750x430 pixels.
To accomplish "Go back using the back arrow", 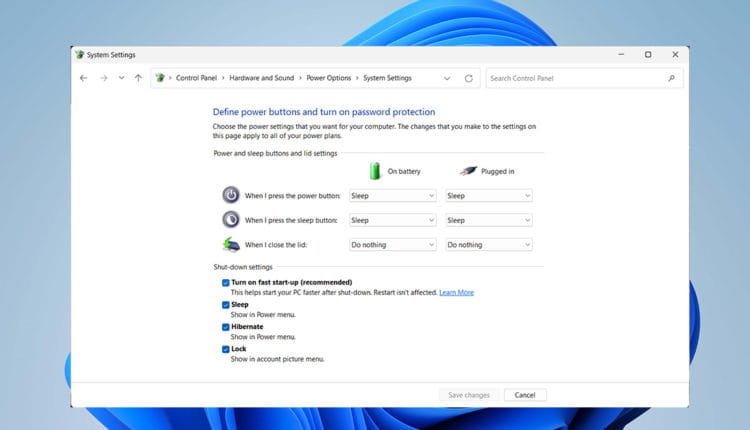I will pyautogui.click(x=84, y=78).
